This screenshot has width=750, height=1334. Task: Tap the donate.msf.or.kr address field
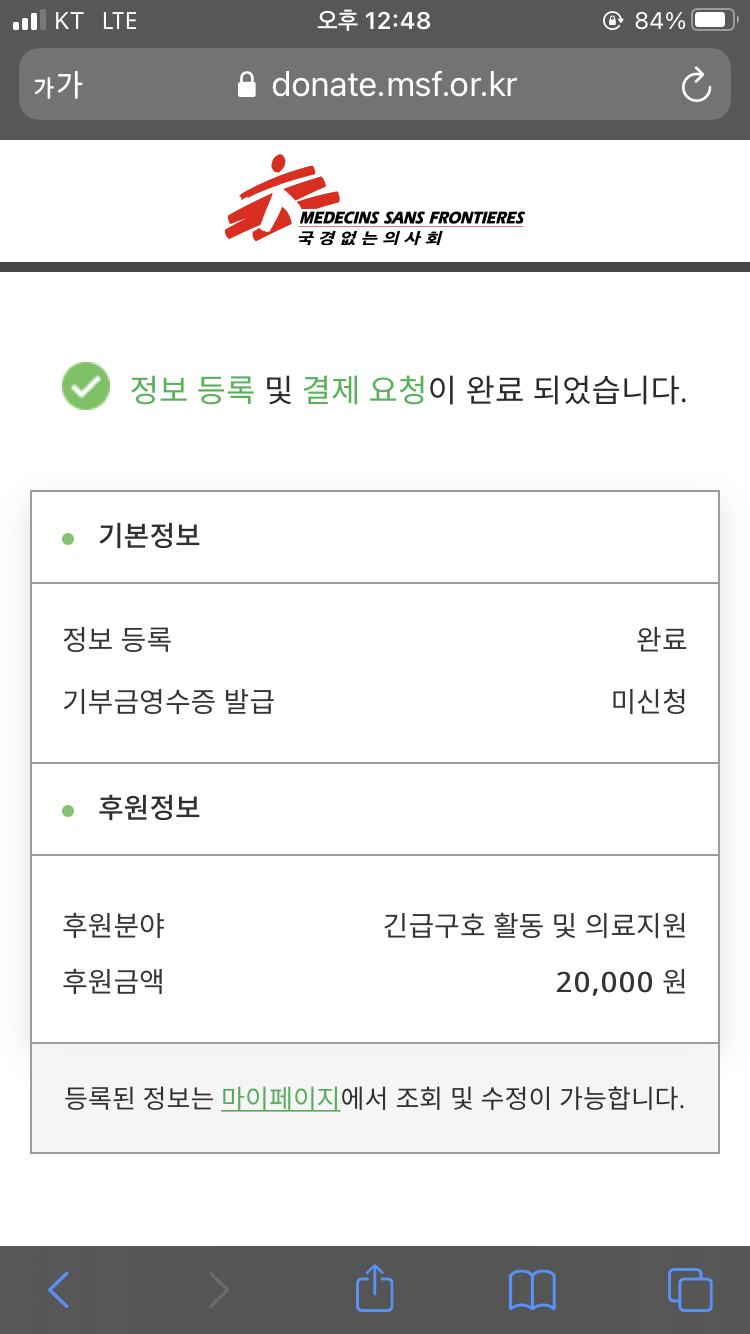coord(394,85)
